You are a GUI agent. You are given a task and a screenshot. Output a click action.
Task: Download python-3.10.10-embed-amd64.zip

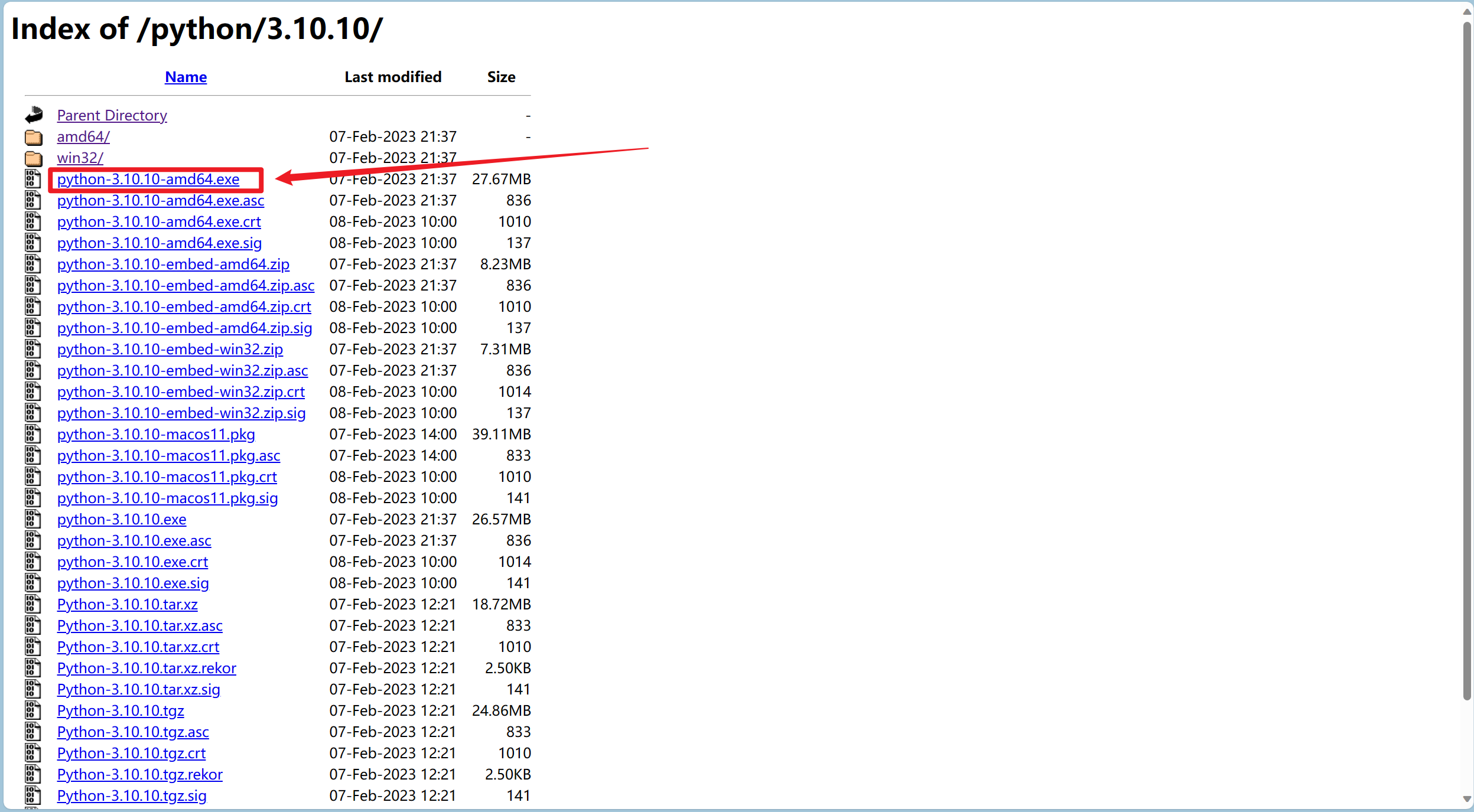173,264
